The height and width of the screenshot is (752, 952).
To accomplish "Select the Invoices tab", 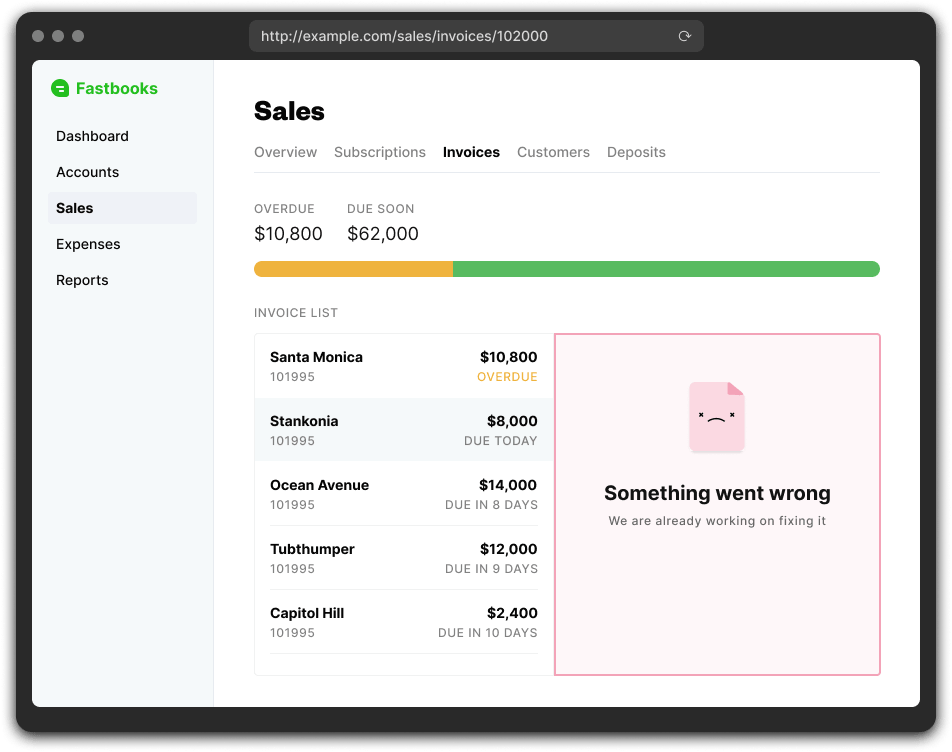I will point(471,152).
